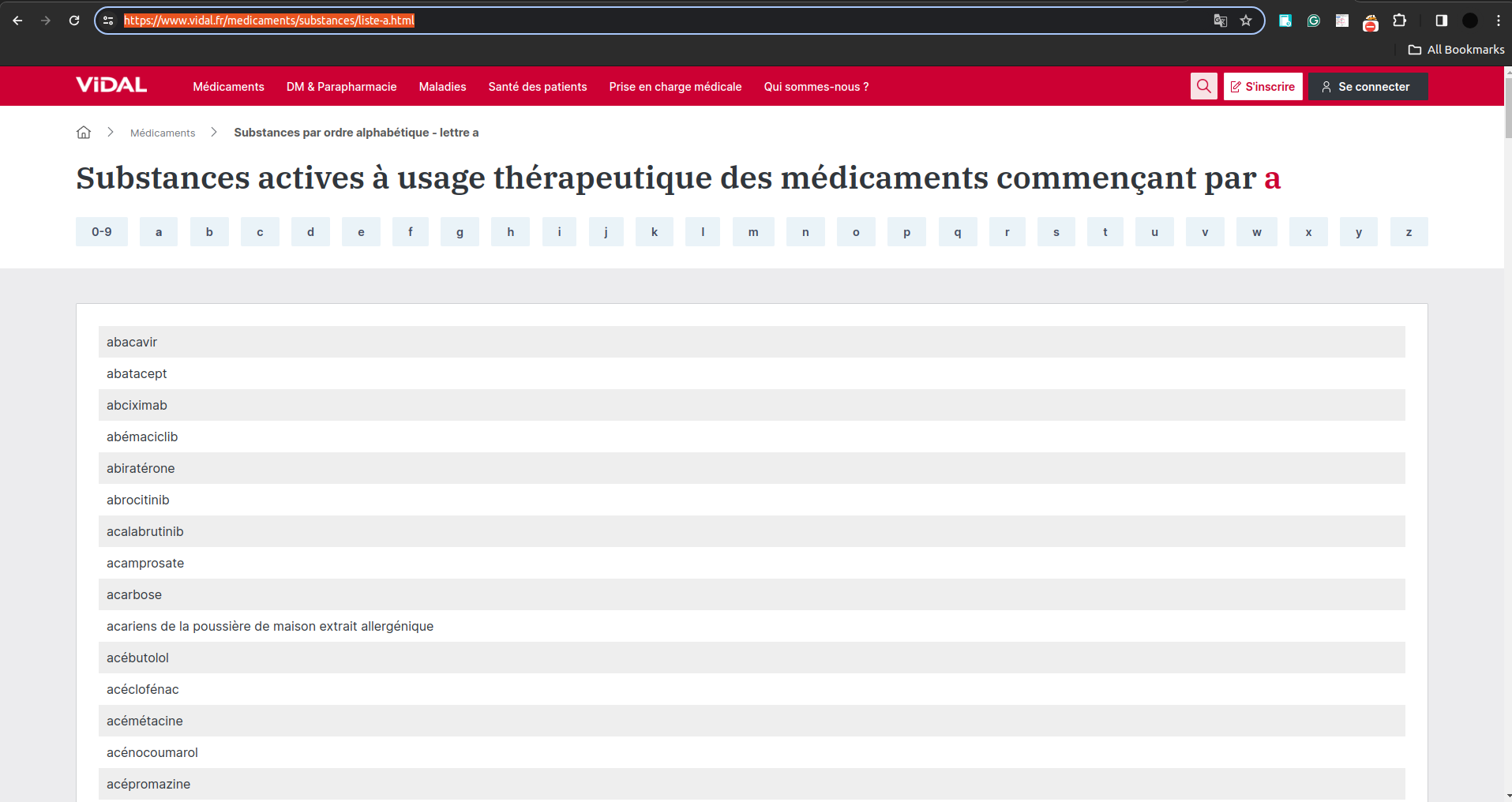
Task: Reload the page with refresh icon
Action: click(74, 21)
